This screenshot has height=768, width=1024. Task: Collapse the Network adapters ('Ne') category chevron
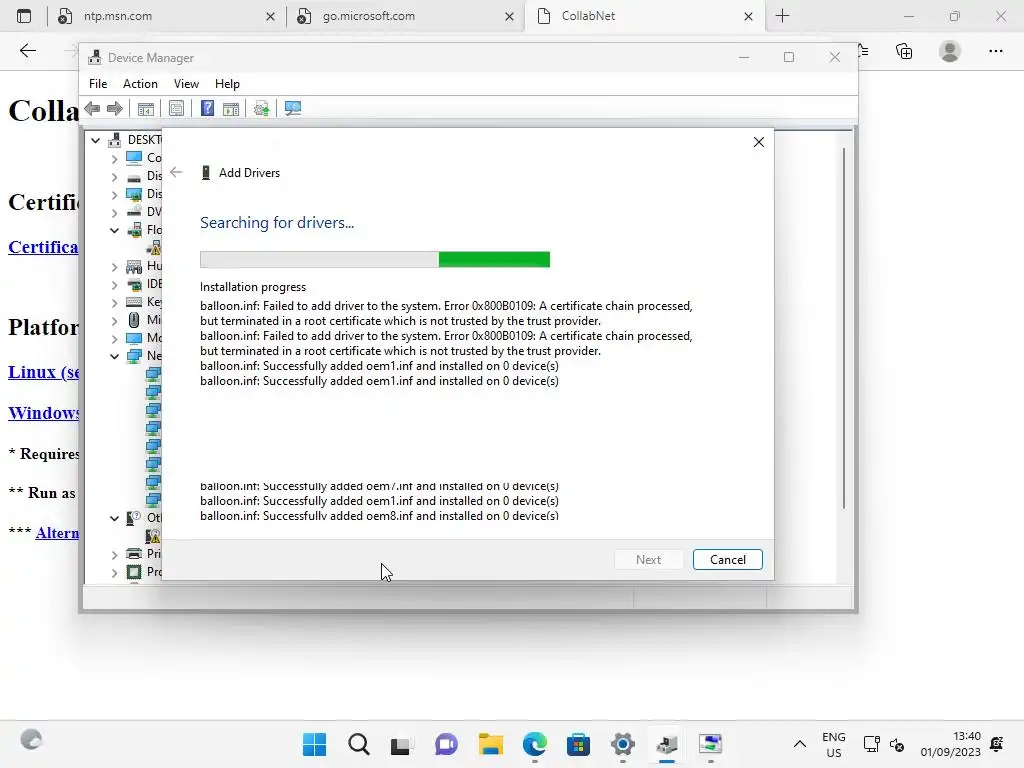click(114, 356)
